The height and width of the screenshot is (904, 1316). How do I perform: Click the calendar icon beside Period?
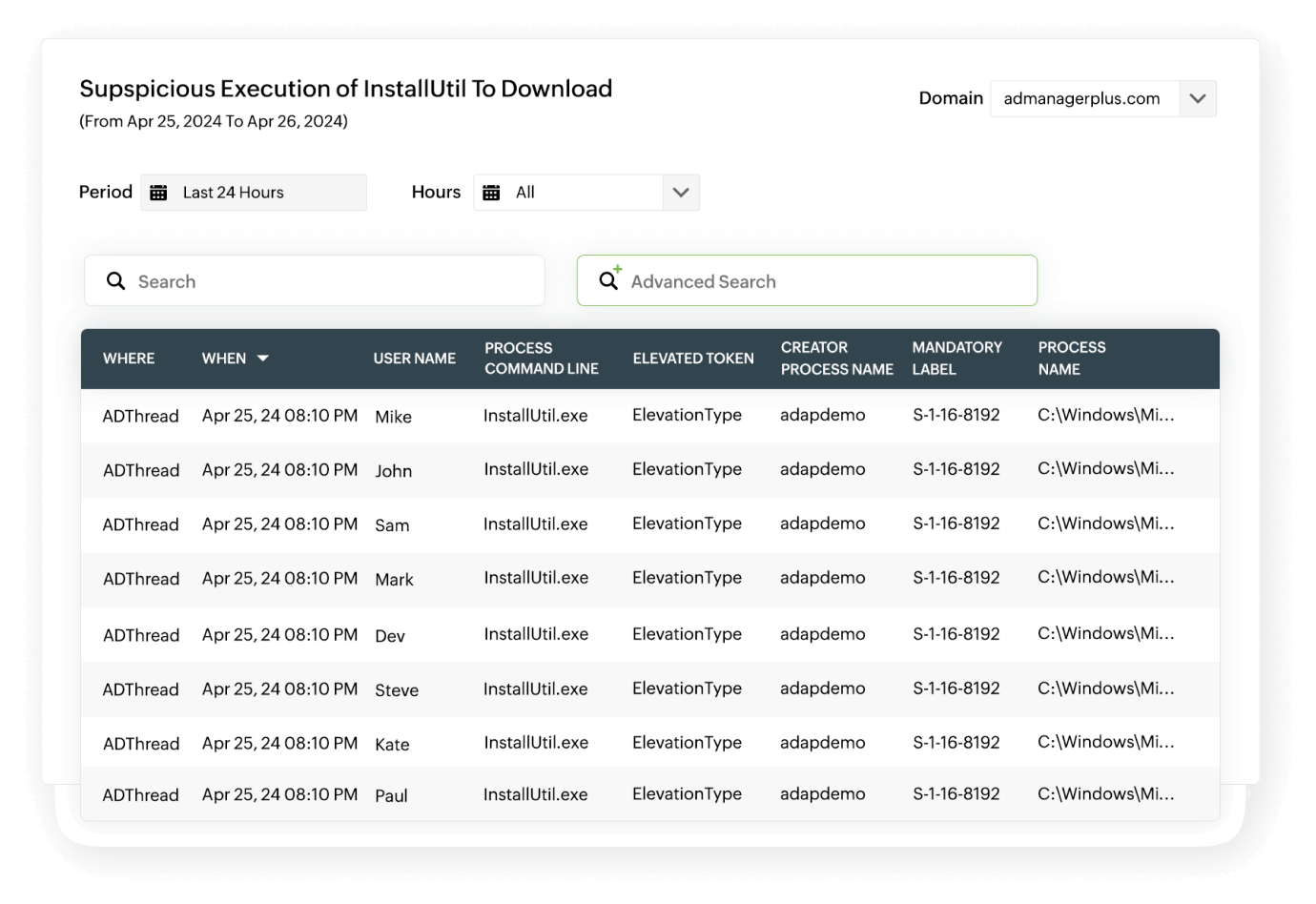[158, 192]
